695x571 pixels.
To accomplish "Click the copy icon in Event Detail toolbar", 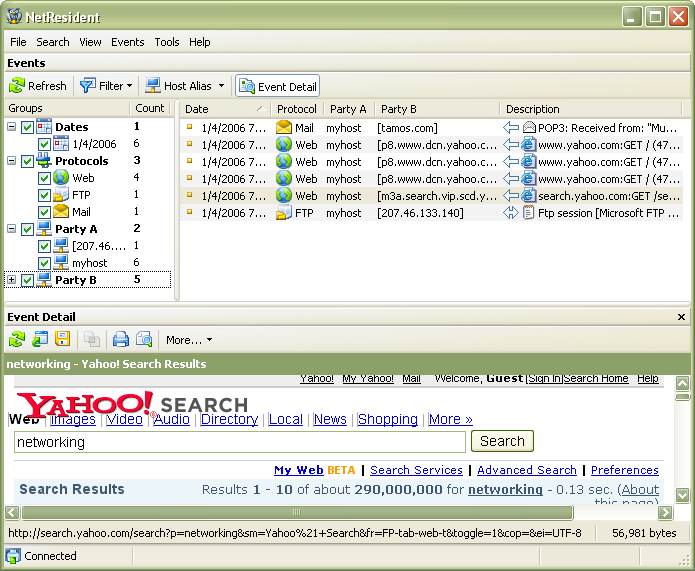I will click(92, 340).
